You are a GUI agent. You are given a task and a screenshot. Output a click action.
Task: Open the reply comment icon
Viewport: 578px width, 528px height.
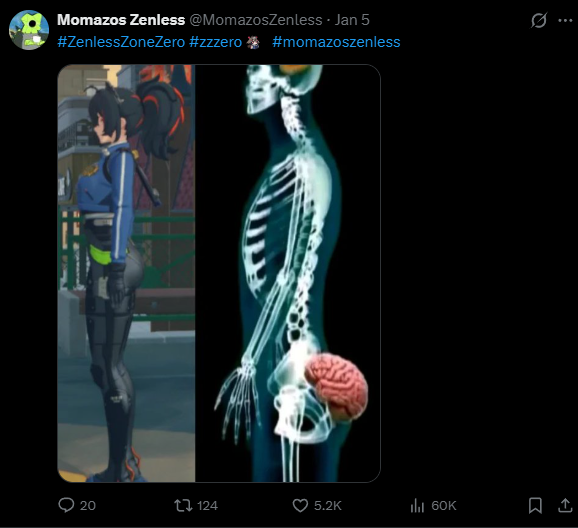(66, 505)
